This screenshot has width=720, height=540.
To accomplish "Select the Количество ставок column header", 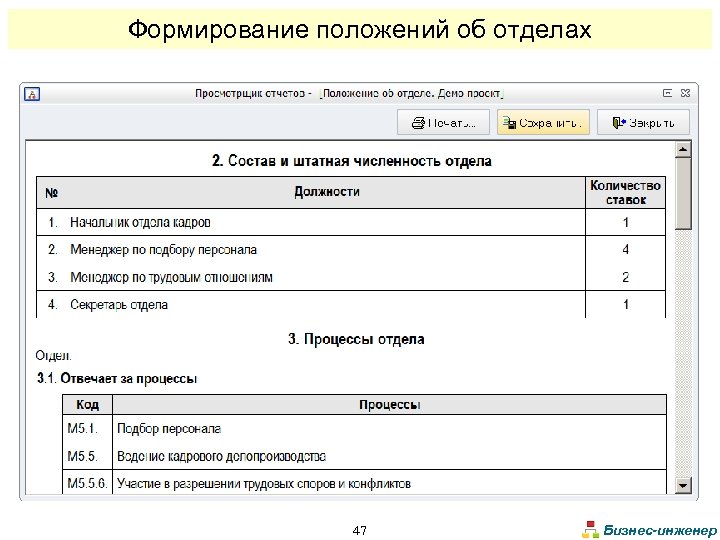I will (626, 192).
